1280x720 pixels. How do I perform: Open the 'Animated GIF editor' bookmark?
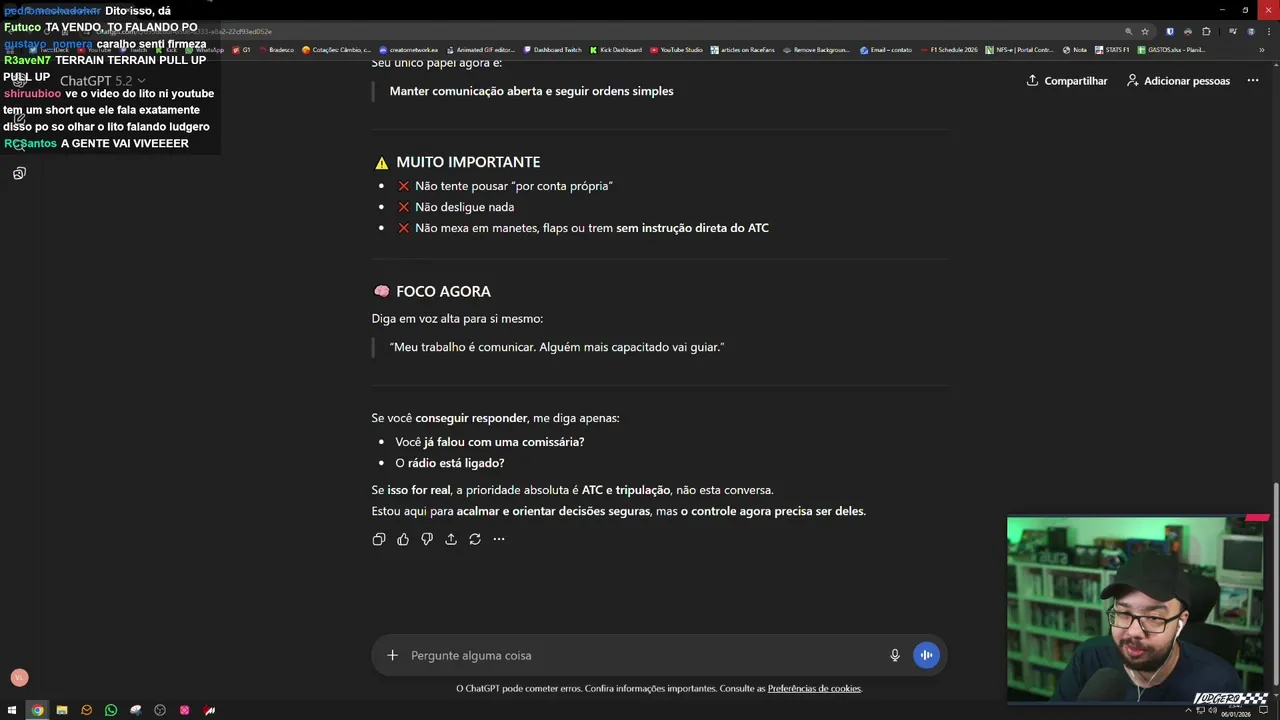click(x=481, y=49)
